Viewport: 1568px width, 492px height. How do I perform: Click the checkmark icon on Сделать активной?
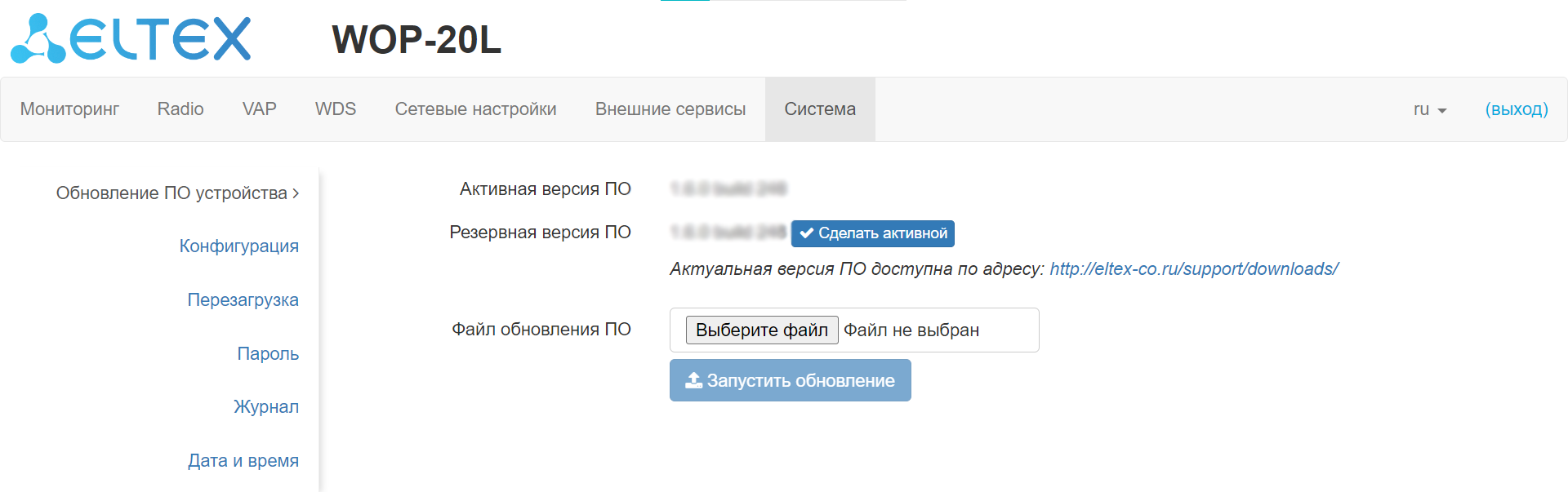806,233
